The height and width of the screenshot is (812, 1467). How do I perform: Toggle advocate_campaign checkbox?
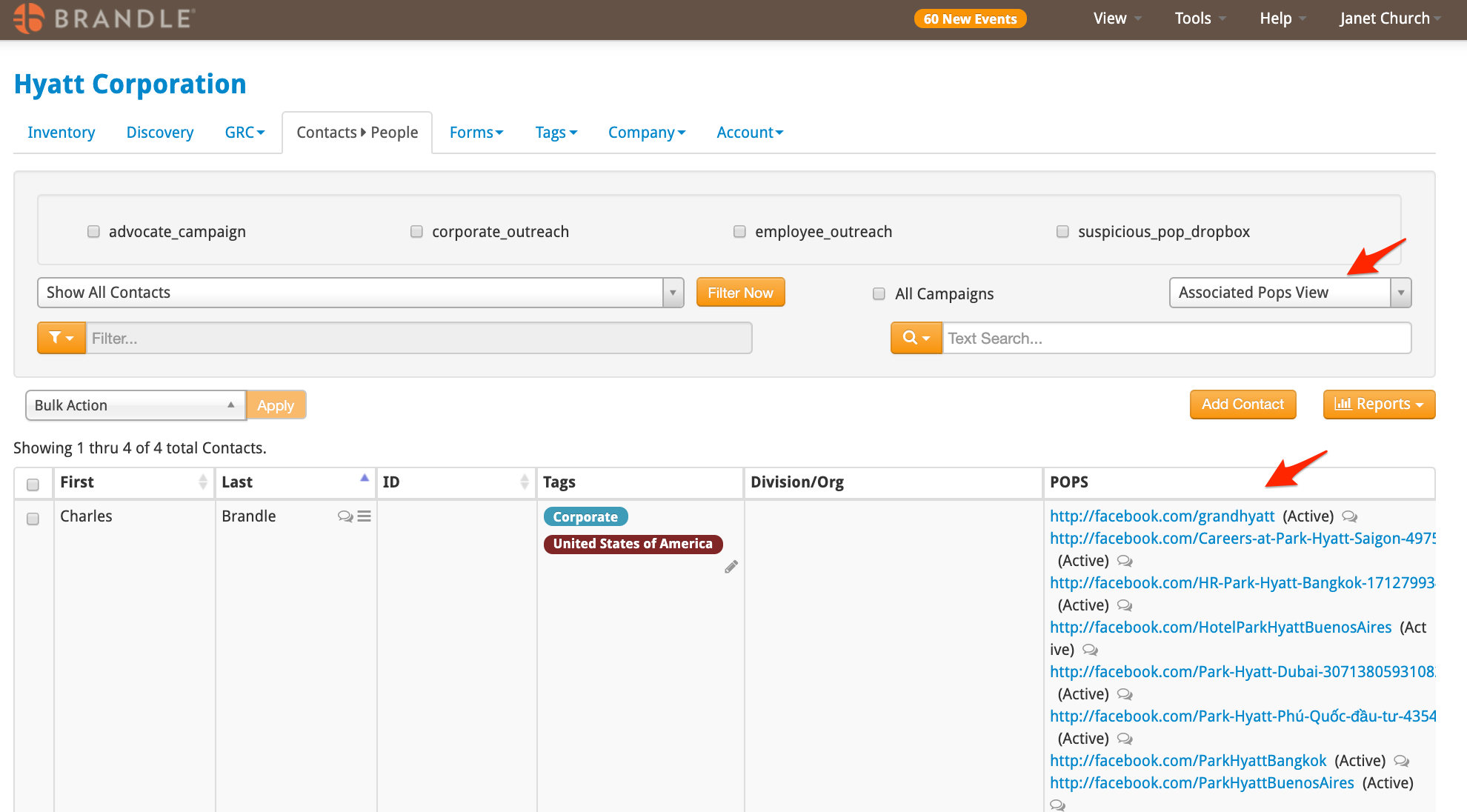93,232
